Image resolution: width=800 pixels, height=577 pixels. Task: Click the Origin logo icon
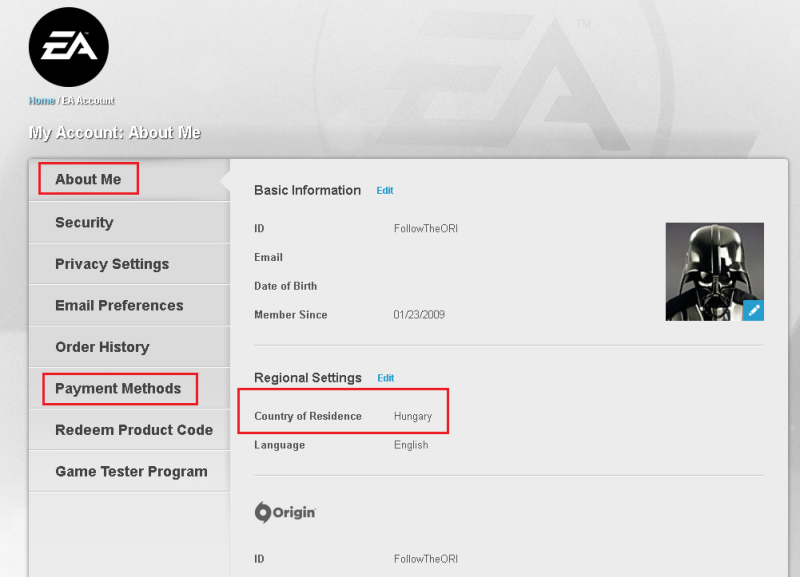pyautogui.click(x=285, y=512)
